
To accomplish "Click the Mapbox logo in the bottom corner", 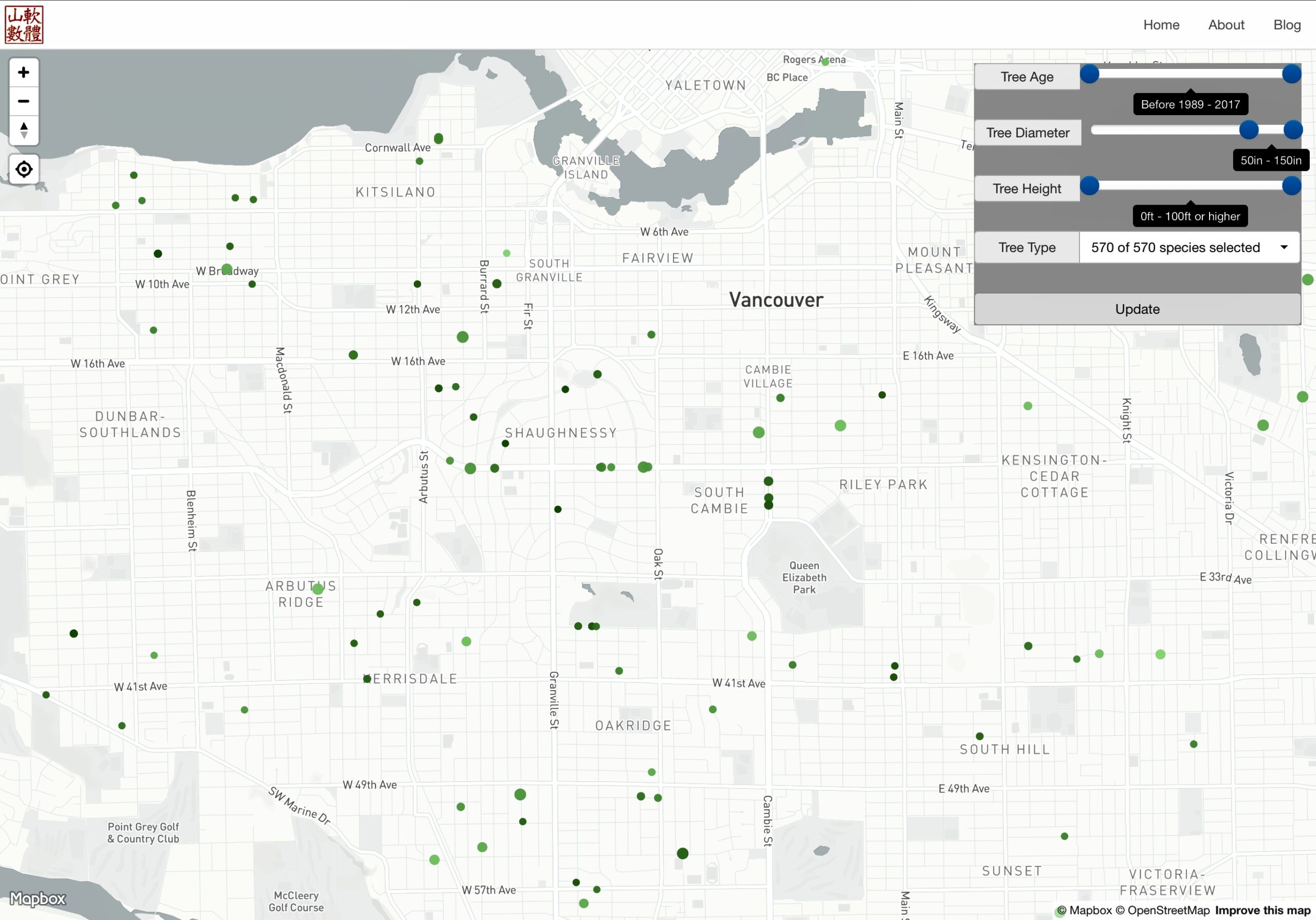I will [37, 899].
